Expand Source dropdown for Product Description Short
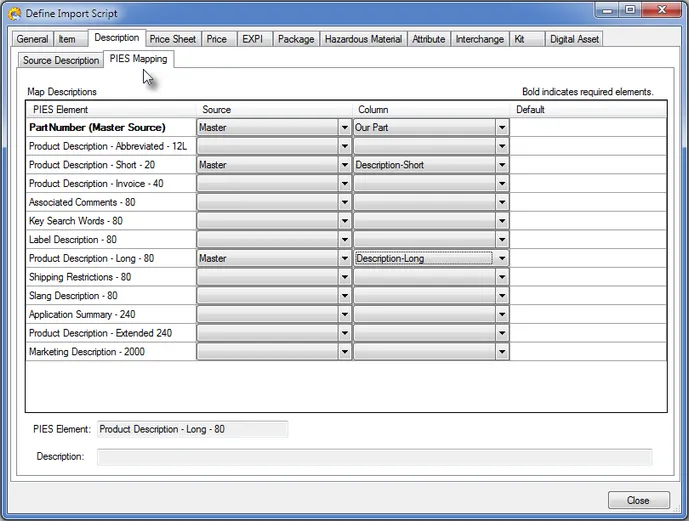Viewport: 689px width, 521px height. tap(344, 165)
